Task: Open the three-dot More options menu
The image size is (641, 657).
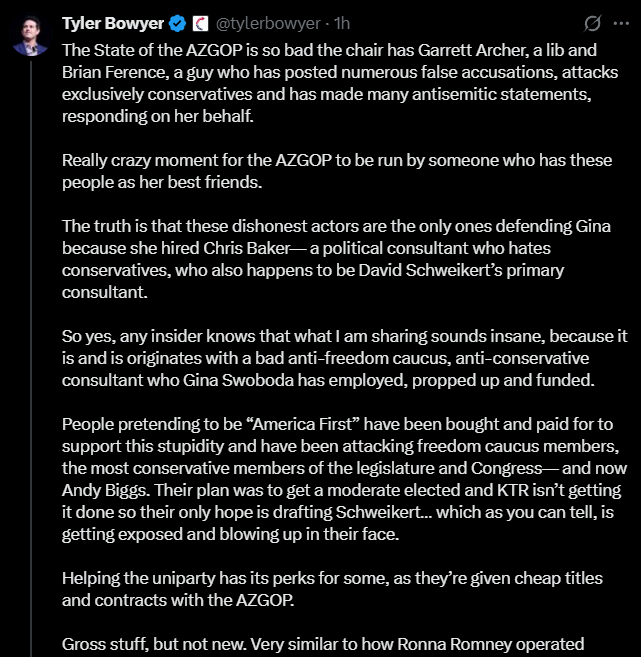Action: pyautogui.click(x=621, y=23)
